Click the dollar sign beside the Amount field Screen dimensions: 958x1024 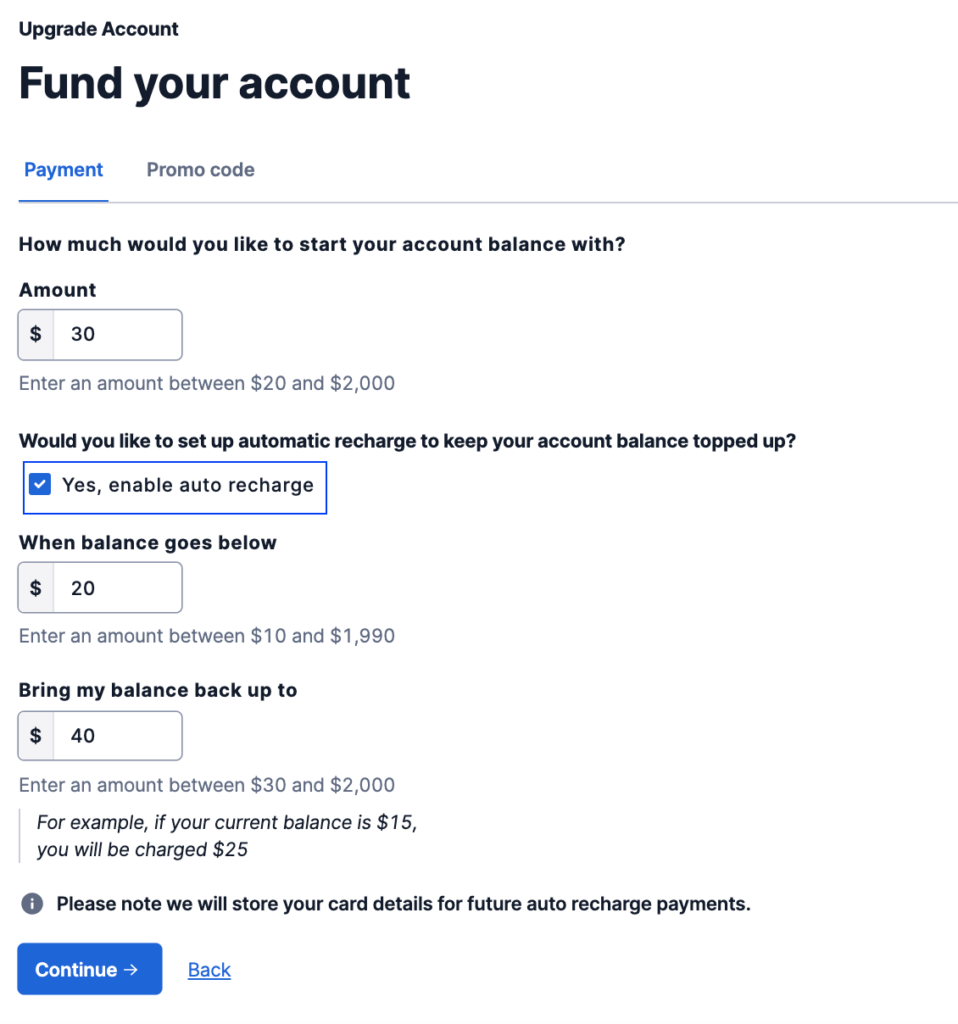(x=36, y=334)
